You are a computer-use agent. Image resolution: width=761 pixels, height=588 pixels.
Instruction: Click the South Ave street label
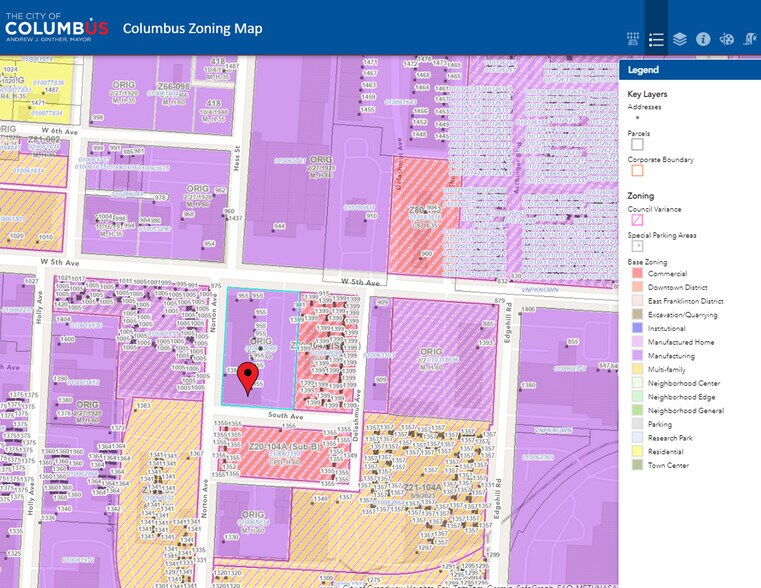tap(285, 415)
